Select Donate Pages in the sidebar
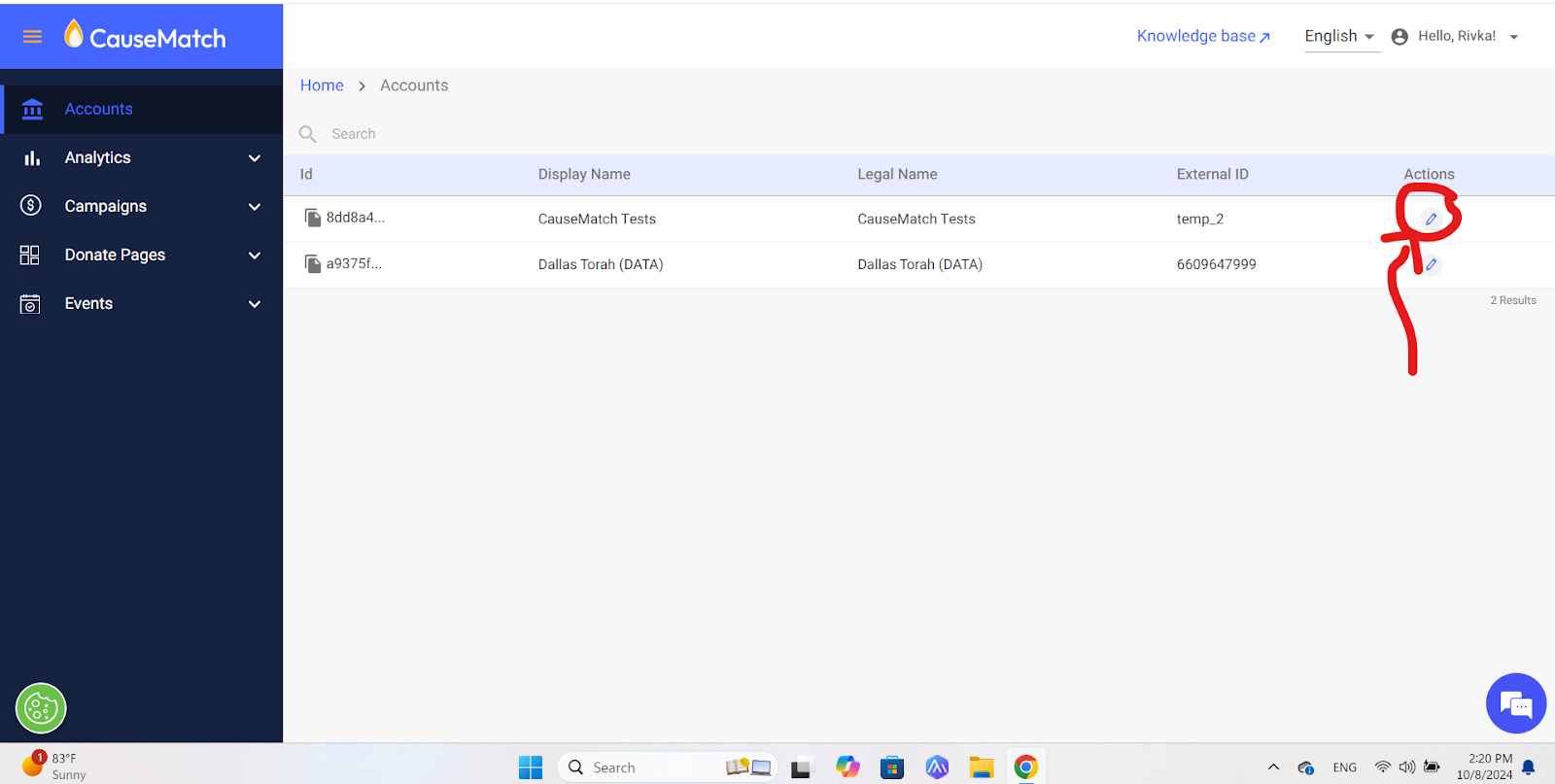Screen dimensions: 1555x784 115,255
